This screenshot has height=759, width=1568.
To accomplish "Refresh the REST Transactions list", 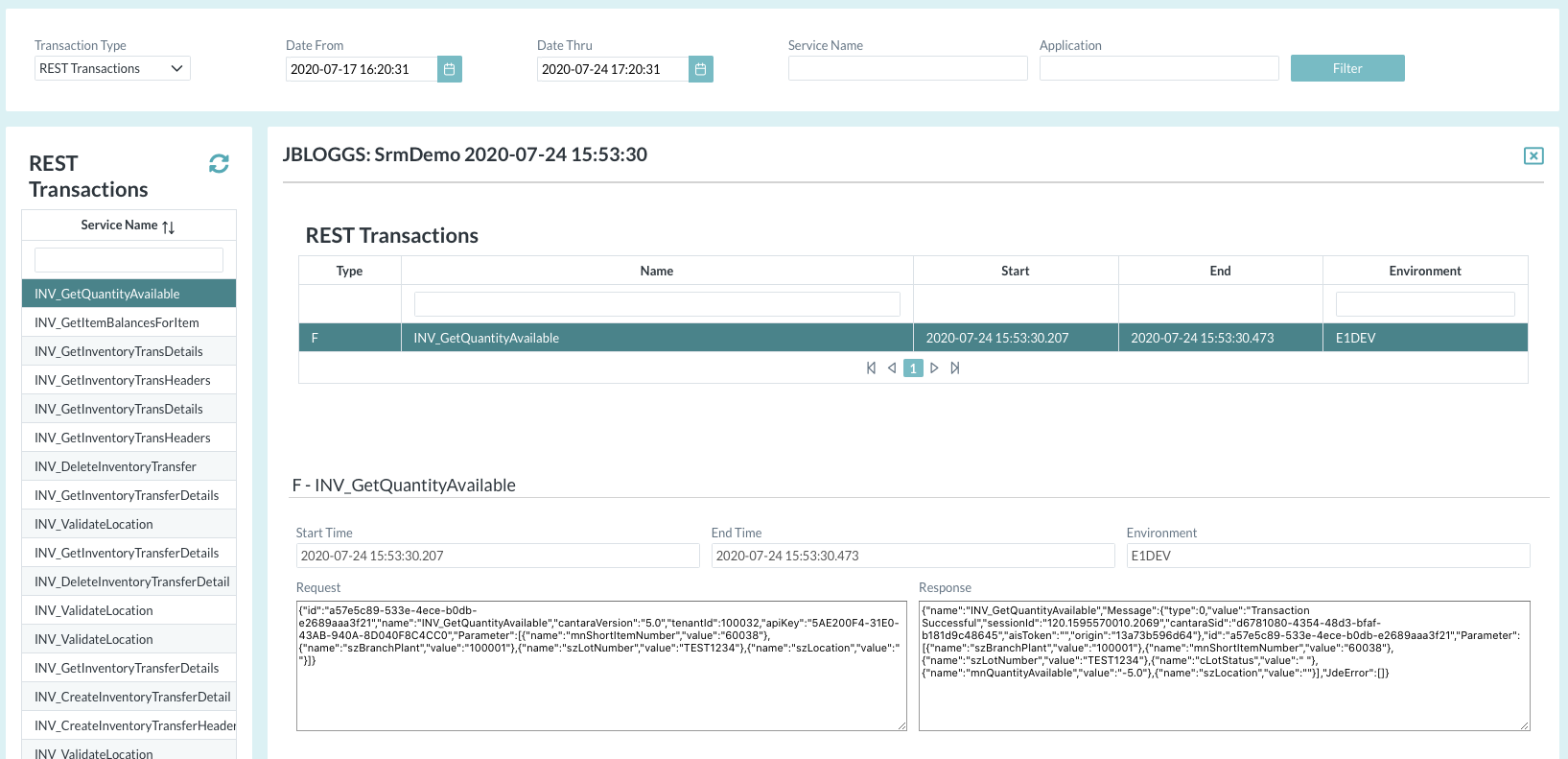I will tap(219, 164).
